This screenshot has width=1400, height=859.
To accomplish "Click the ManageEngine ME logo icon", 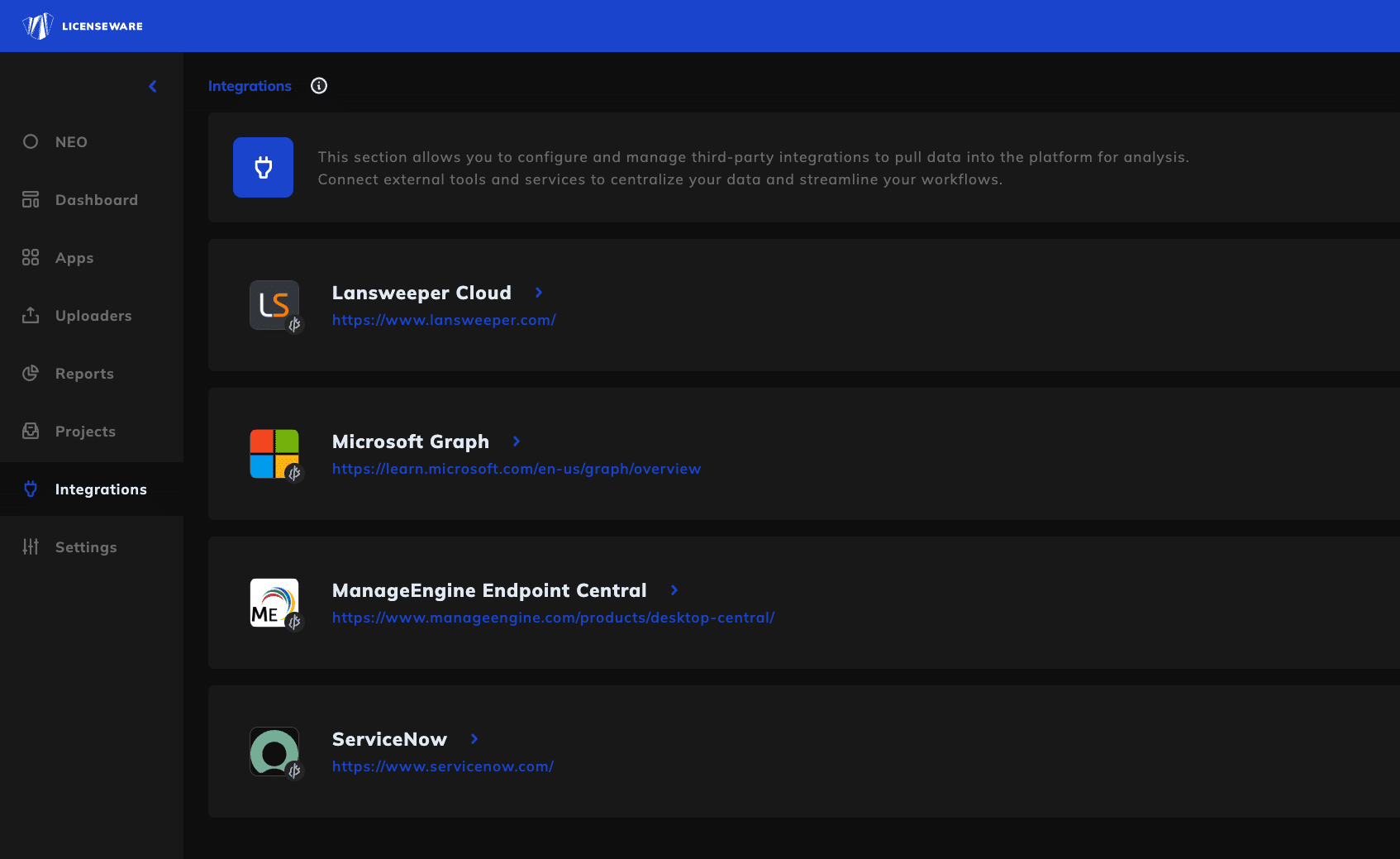I will point(274,603).
